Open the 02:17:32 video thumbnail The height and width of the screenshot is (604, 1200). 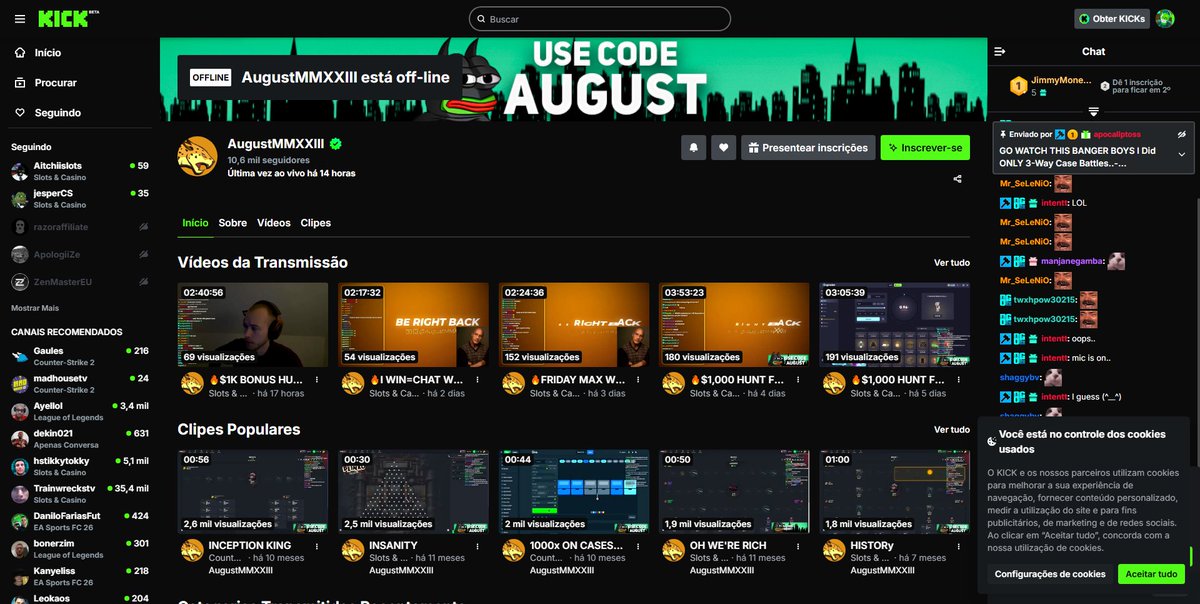coord(414,324)
